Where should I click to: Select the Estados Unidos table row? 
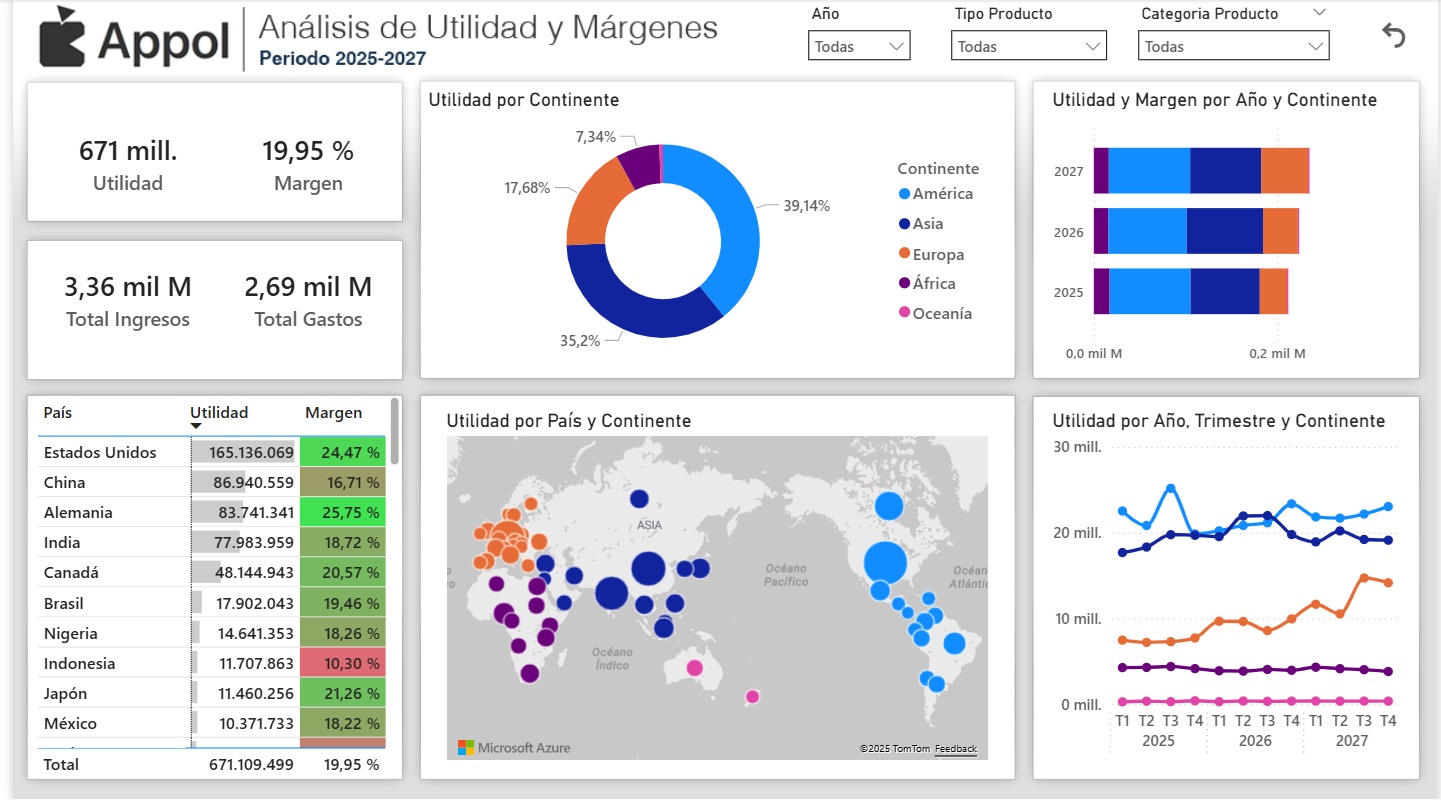(x=100, y=452)
